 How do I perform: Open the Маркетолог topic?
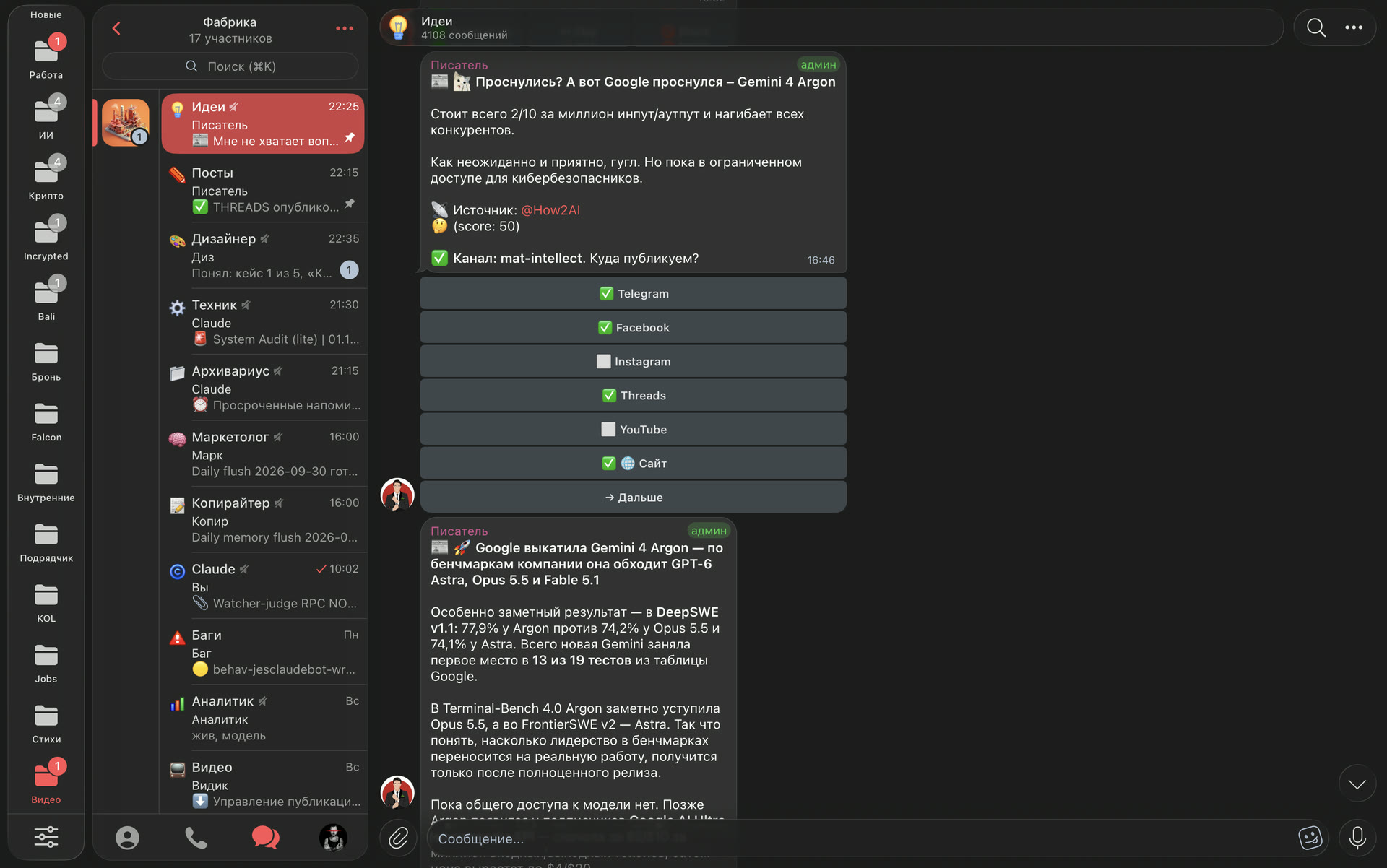pyautogui.click(x=264, y=453)
